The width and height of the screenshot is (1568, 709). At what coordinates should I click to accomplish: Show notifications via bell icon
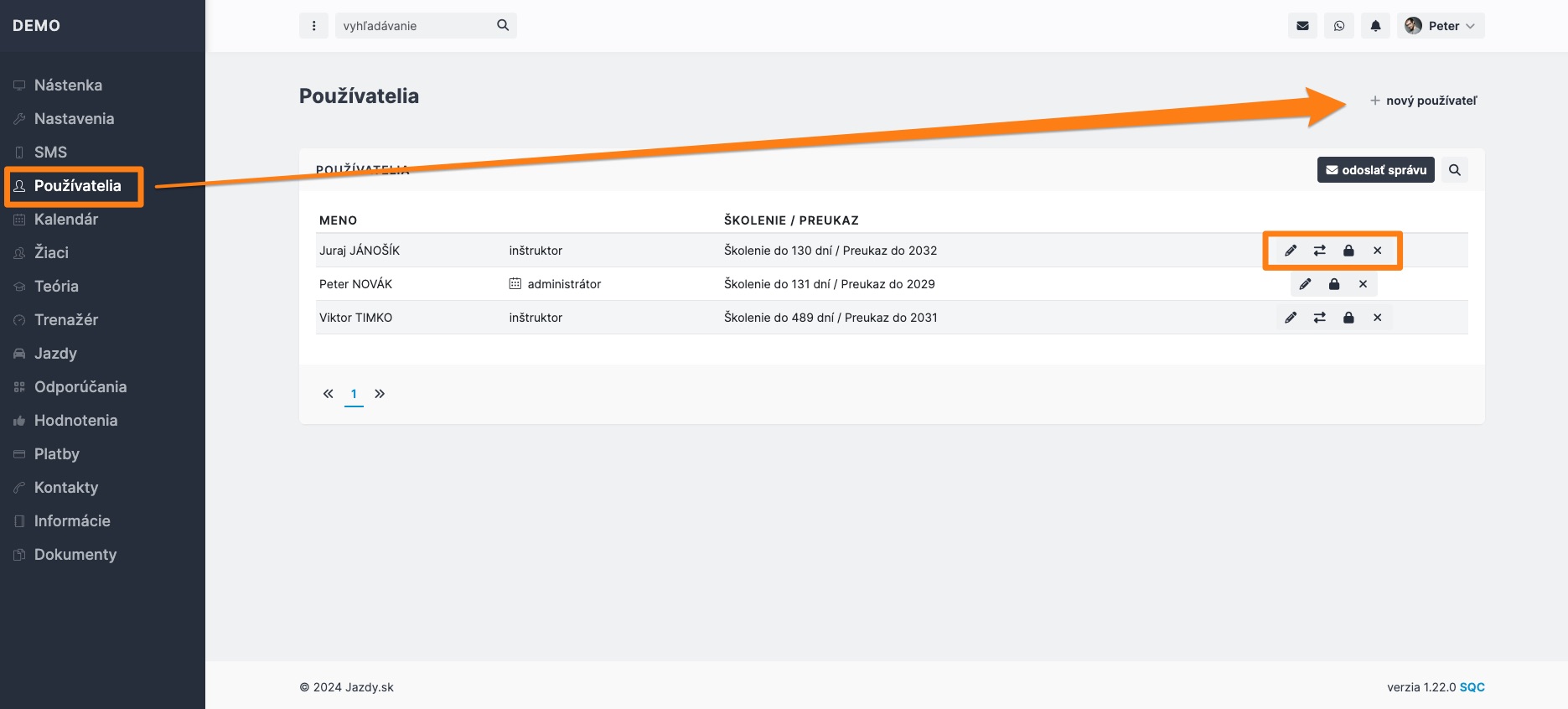point(1375,26)
